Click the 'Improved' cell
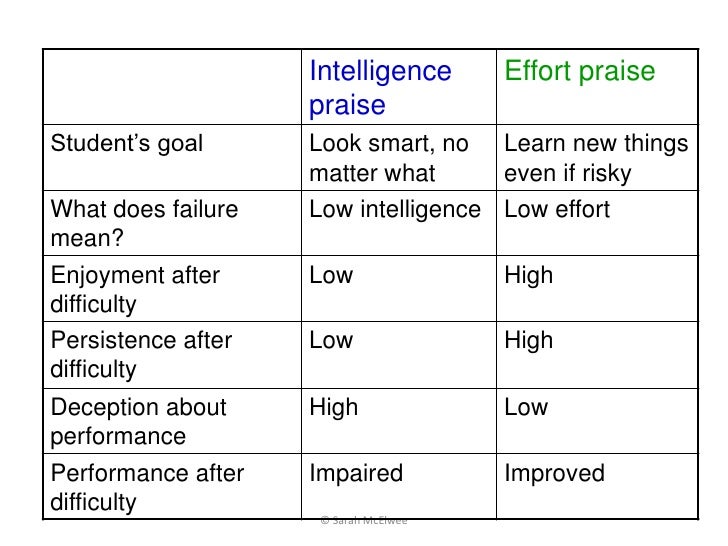728x546 pixels. click(555, 474)
